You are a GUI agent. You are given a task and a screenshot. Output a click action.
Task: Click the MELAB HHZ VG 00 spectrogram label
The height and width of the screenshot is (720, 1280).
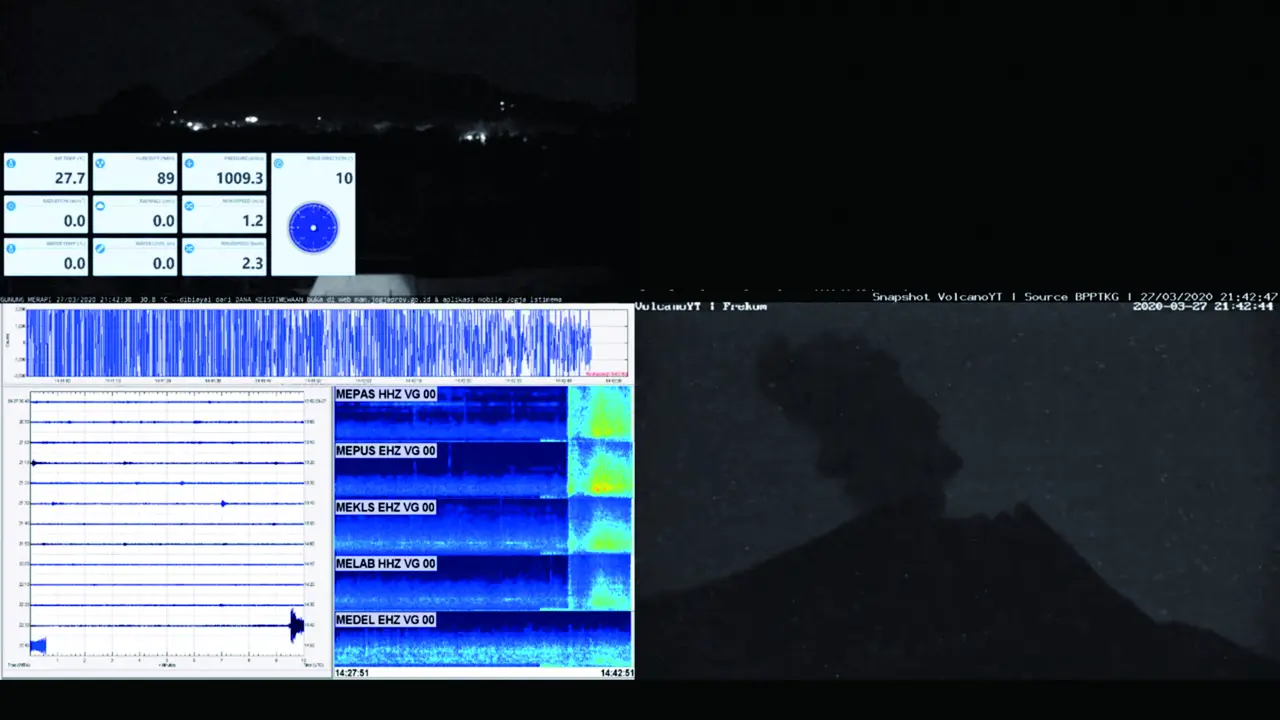coord(386,564)
